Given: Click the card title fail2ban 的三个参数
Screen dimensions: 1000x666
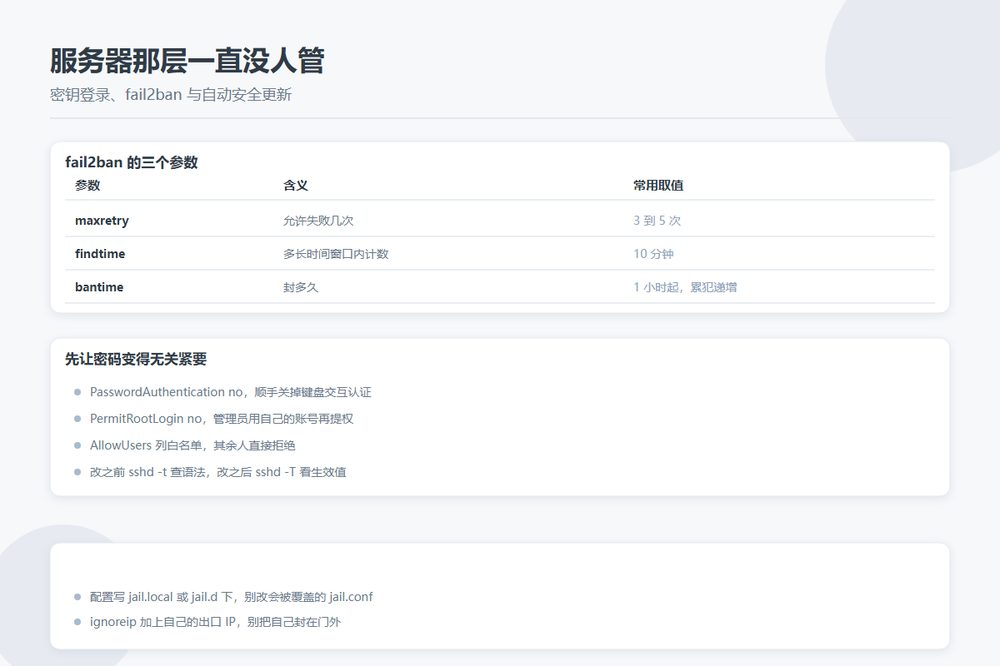Looking at the screenshot, I should point(131,163).
